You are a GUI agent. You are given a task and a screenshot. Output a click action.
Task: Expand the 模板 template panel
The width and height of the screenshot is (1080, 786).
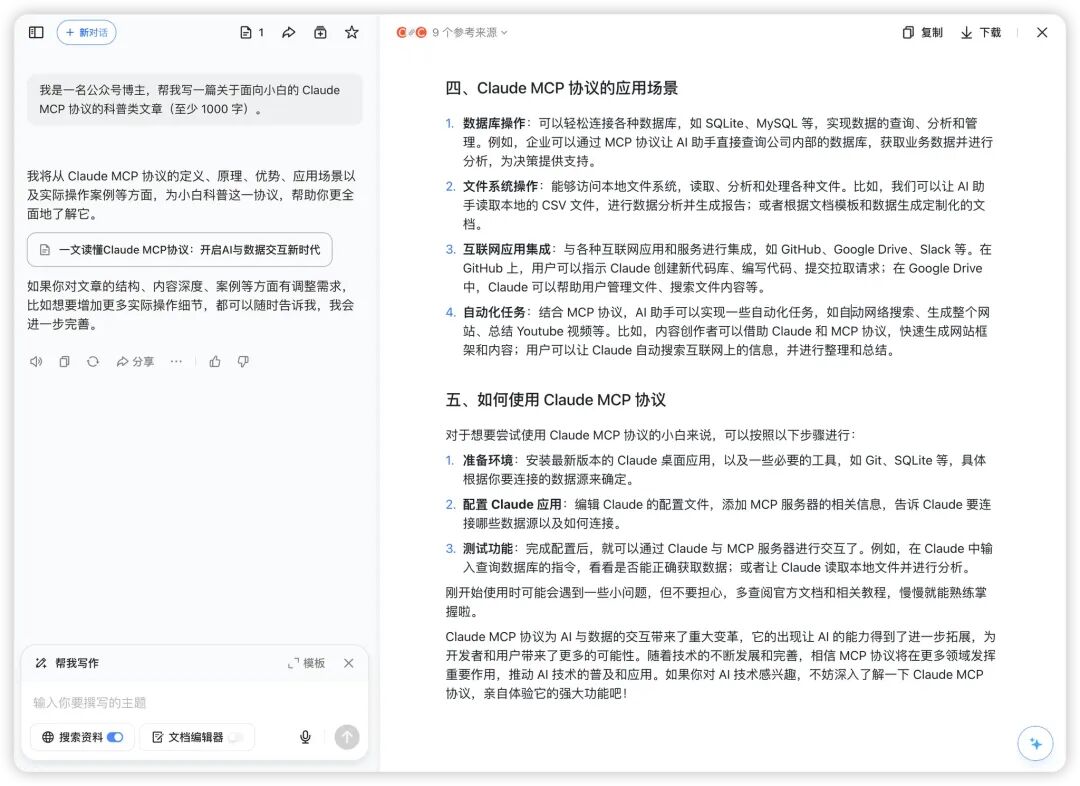coord(307,663)
